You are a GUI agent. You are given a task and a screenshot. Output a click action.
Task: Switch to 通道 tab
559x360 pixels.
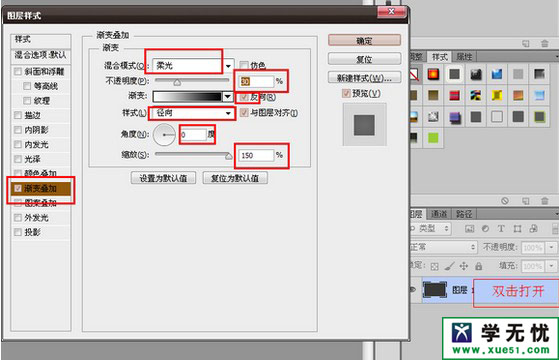tap(439, 214)
